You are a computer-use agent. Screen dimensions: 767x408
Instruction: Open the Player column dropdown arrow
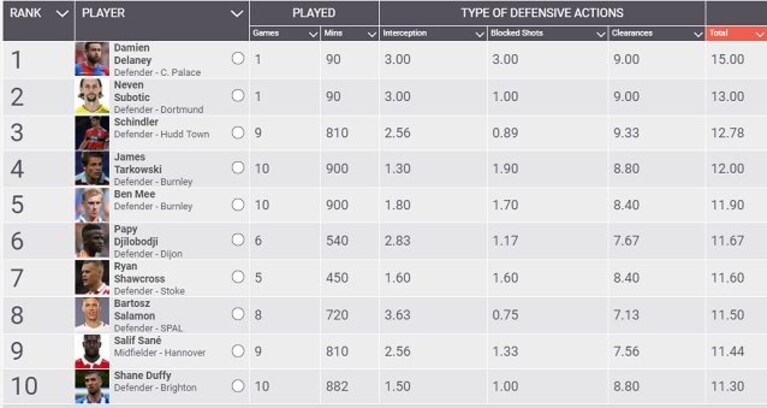[237, 13]
